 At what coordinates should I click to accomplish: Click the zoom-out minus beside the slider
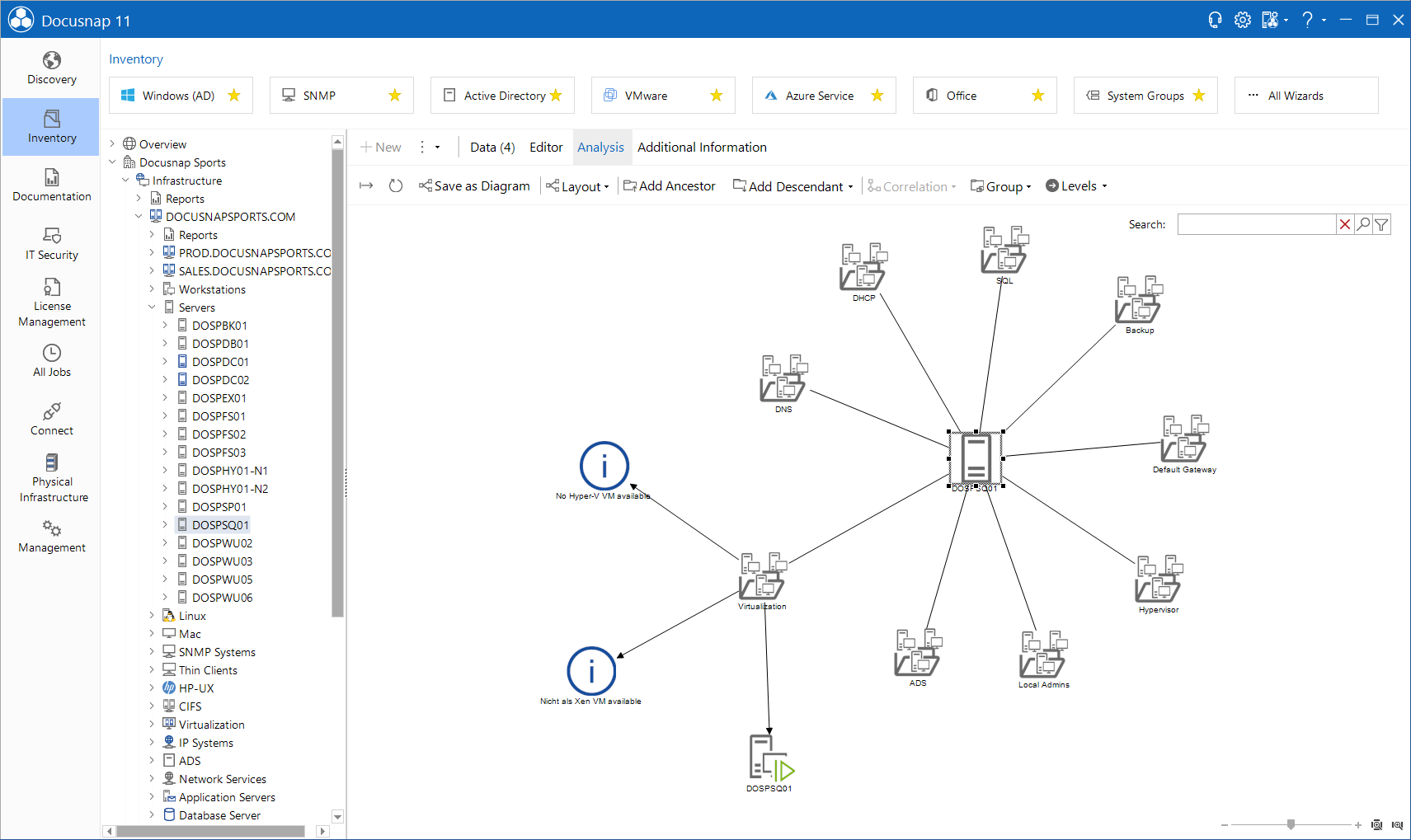pyautogui.click(x=1225, y=825)
